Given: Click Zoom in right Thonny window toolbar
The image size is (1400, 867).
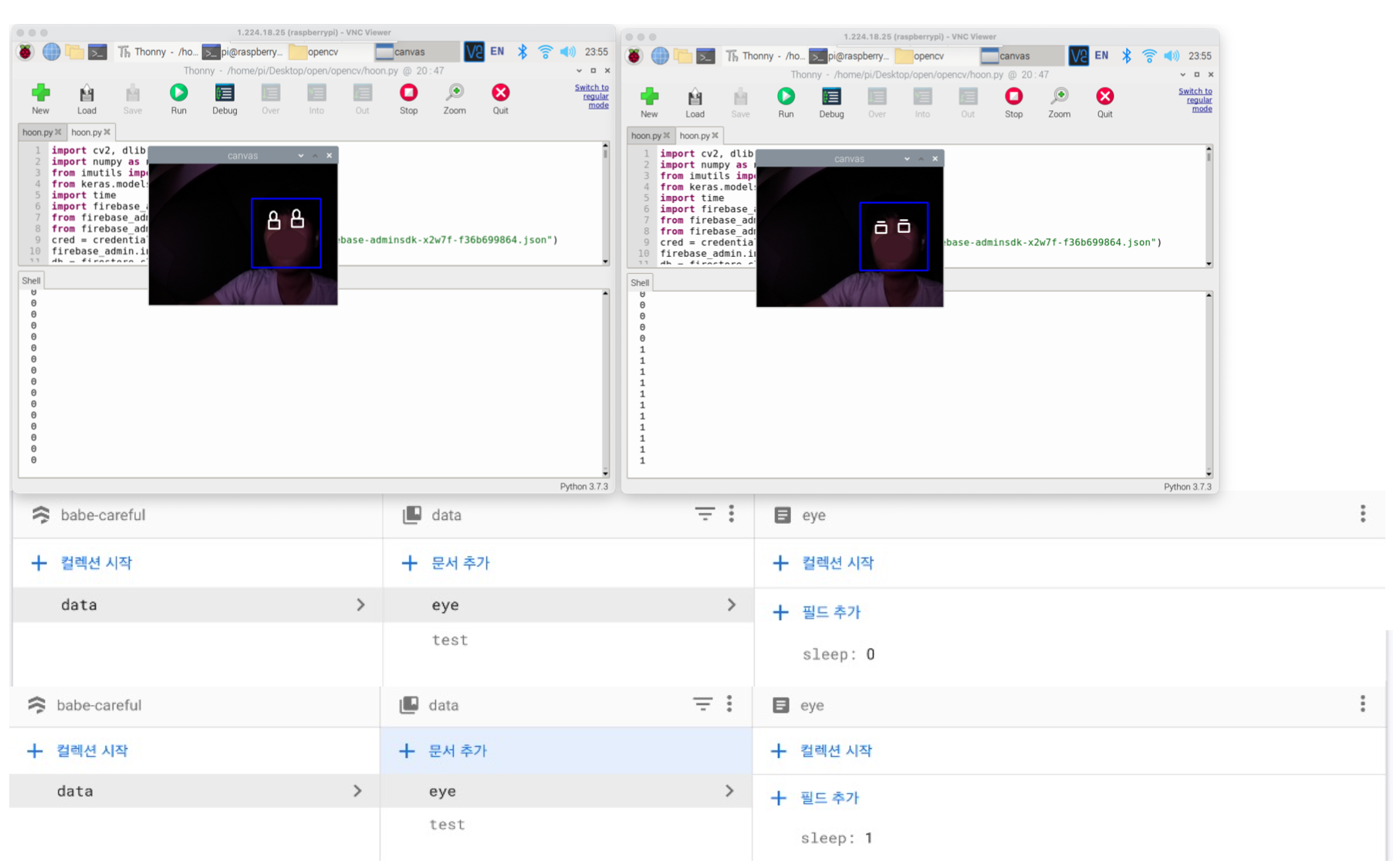Looking at the screenshot, I should pyautogui.click(x=1059, y=103).
